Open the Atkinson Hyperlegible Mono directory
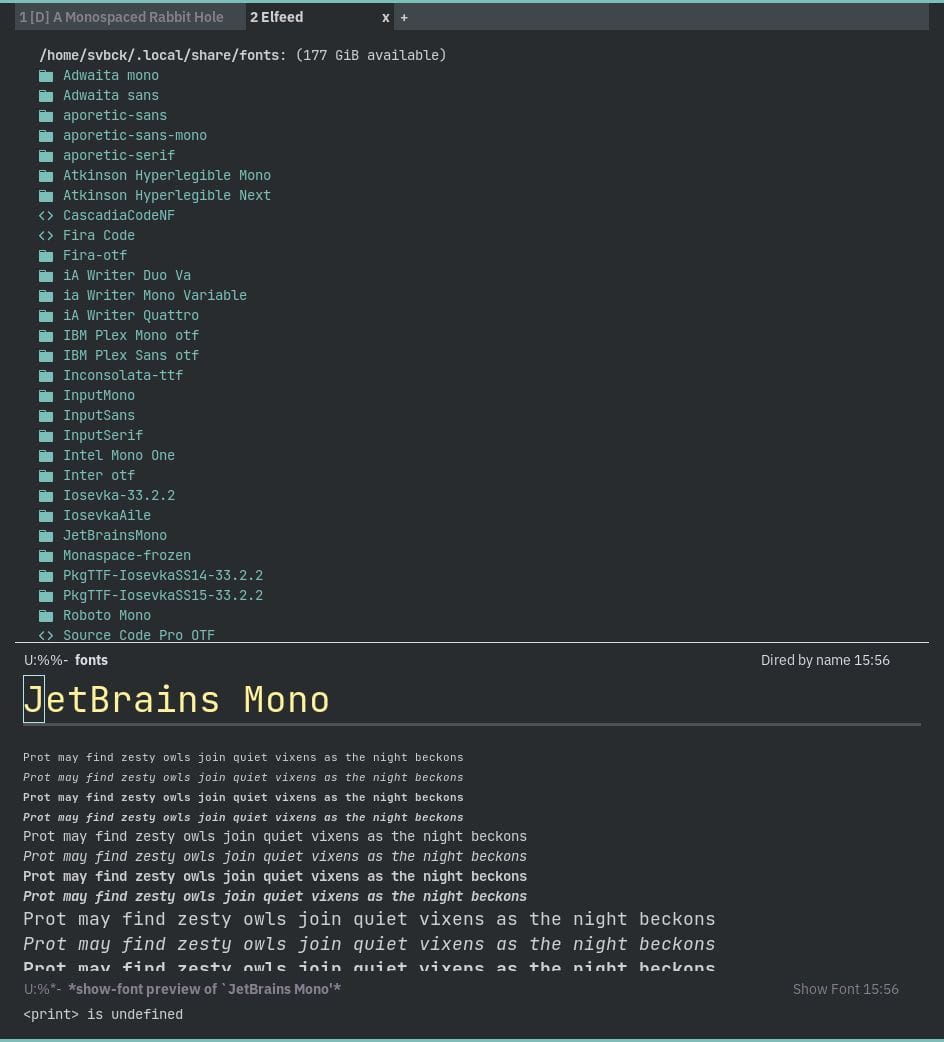Image resolution: width=944 pixels, height=1042 pixels. pos(166,176)
